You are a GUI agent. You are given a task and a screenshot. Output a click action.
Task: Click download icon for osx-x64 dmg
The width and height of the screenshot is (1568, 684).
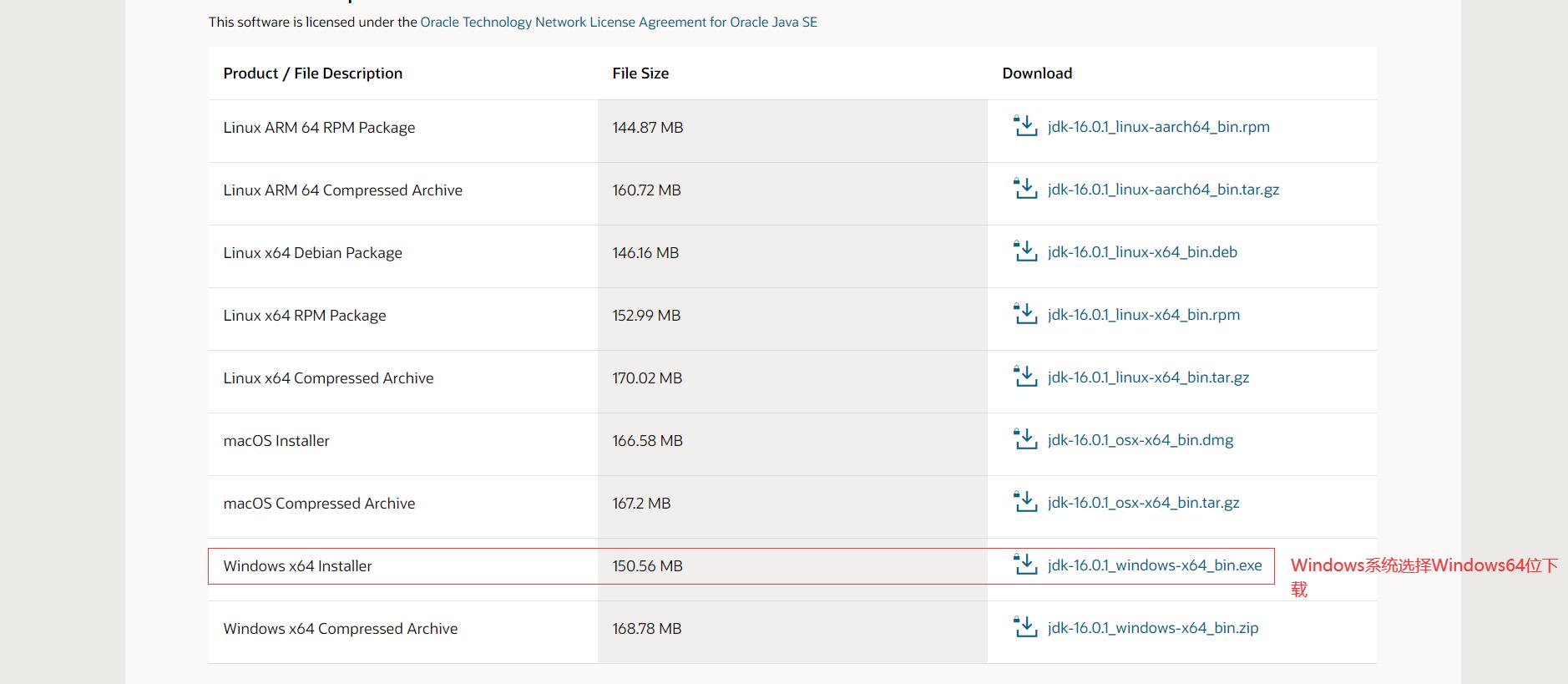[x=1024, y=439]
